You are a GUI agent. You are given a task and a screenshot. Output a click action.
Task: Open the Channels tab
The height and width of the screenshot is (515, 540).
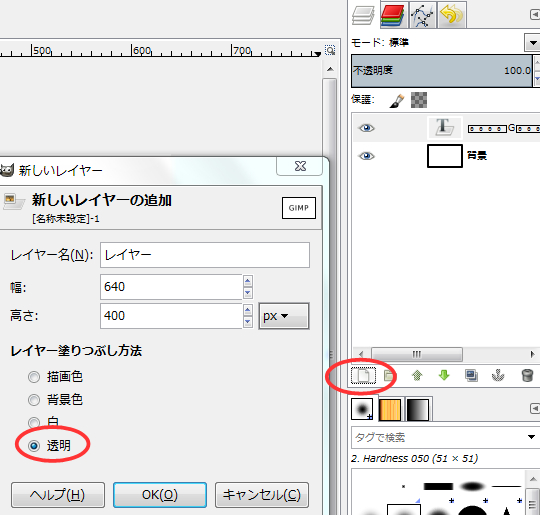(393, 15)
